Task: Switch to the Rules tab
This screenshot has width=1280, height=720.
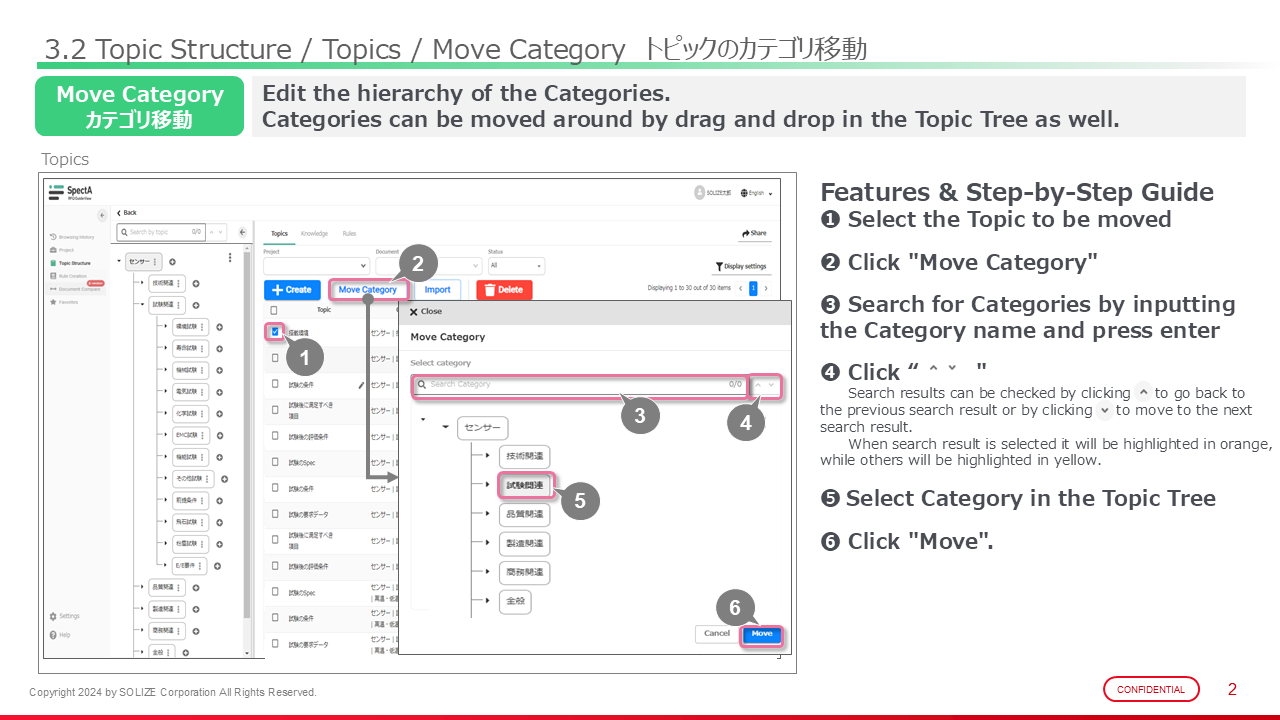Action: [x=349, y=234]
